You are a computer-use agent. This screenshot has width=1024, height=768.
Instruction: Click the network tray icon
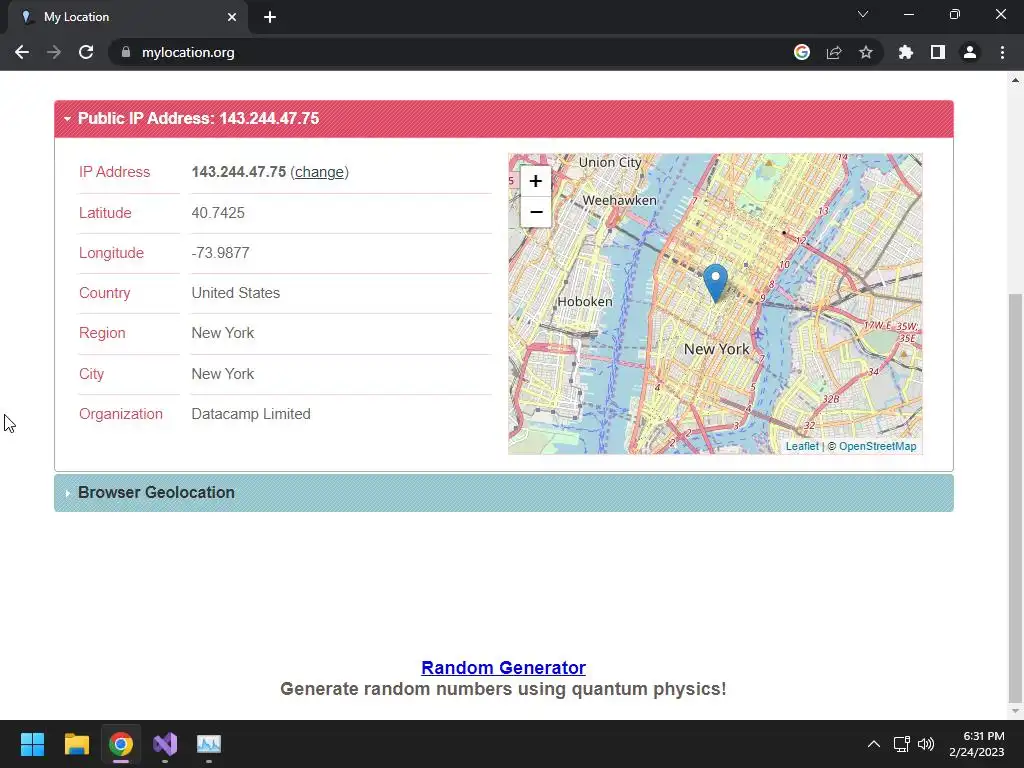click(x=902, y=744)
